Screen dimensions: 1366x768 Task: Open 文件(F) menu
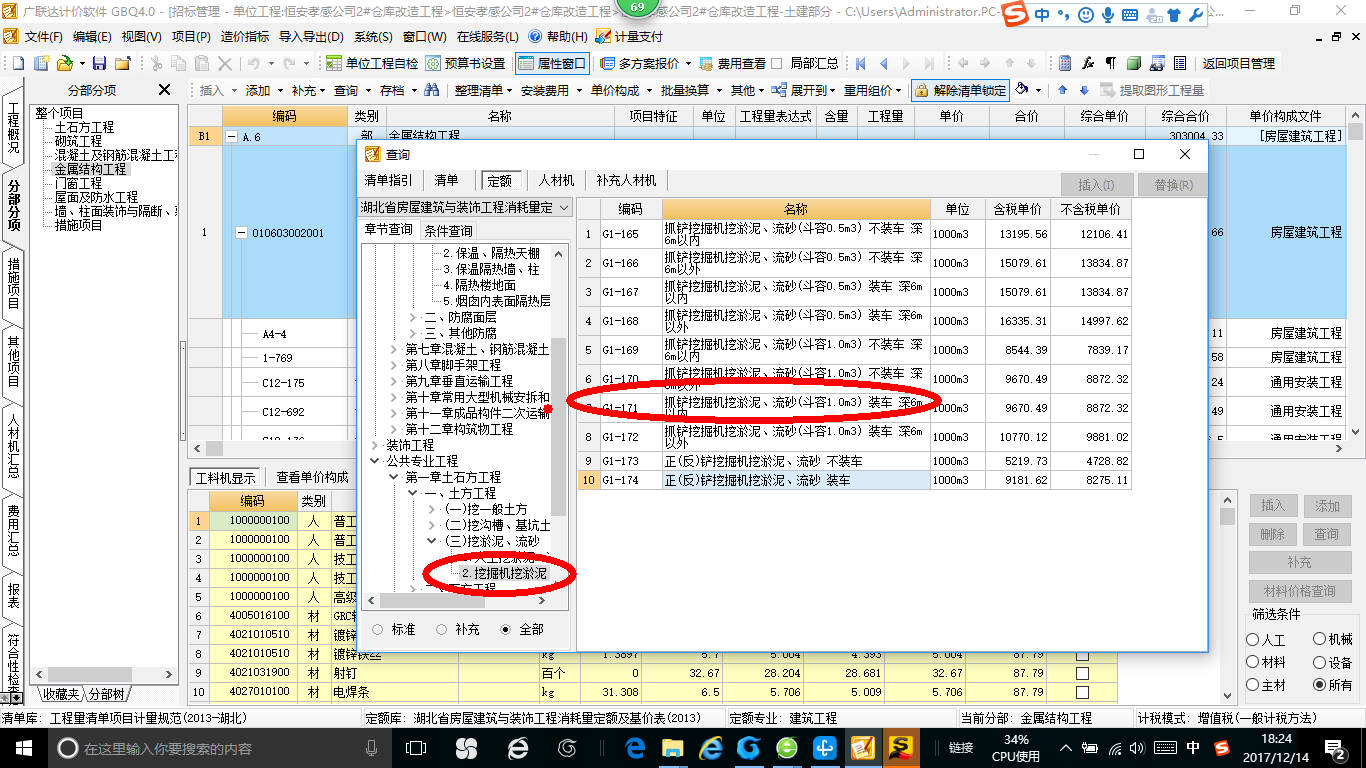tap(44, 36)
